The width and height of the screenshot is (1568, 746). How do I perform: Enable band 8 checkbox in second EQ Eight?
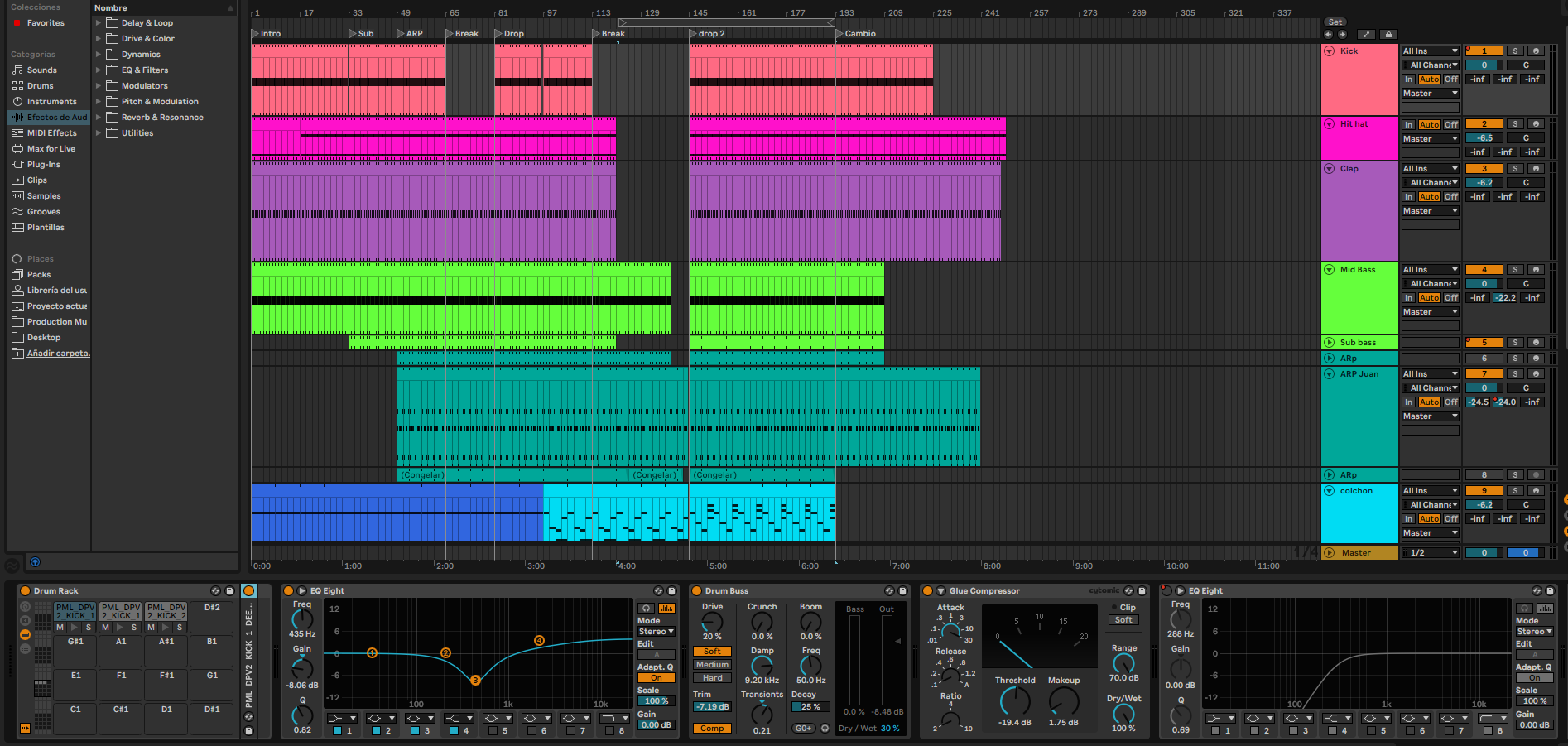click(1487, 730)
